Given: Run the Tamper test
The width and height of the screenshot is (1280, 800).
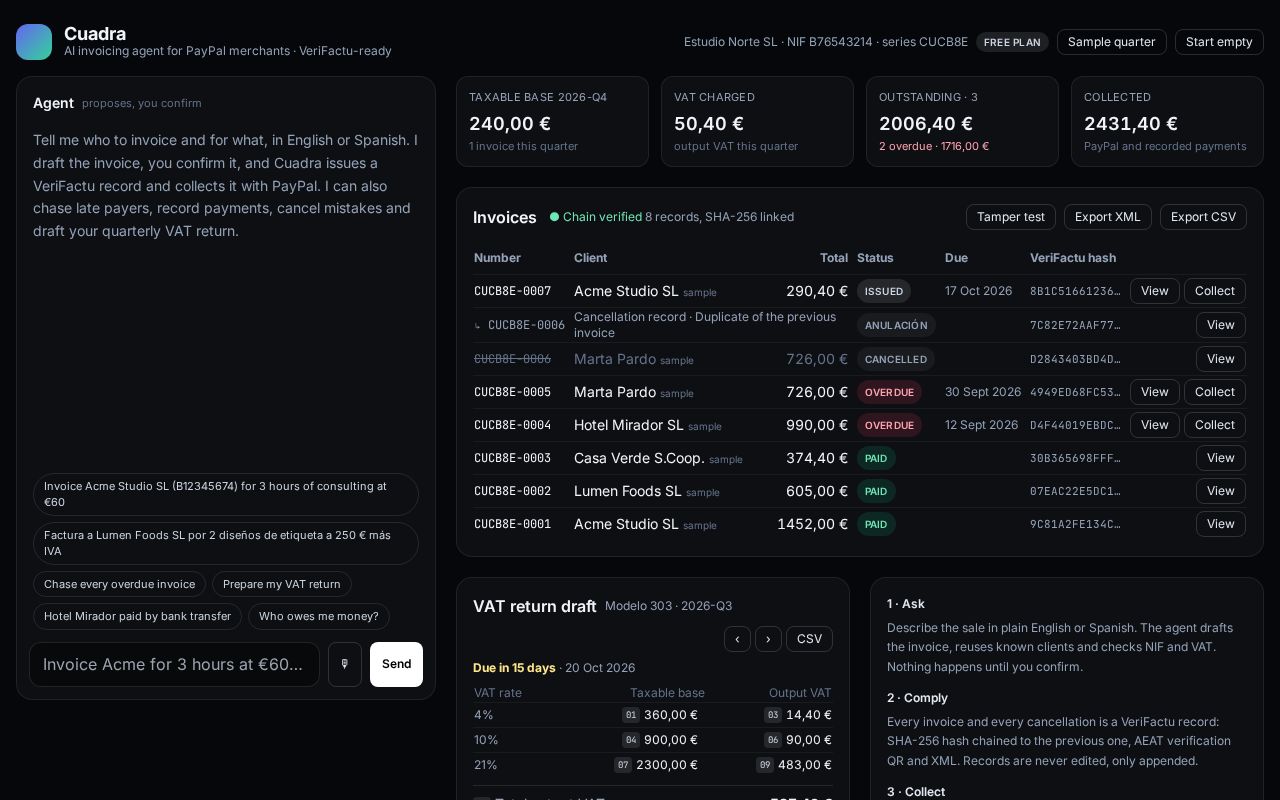Looking at the screenshot, I should coord(1010,217).
